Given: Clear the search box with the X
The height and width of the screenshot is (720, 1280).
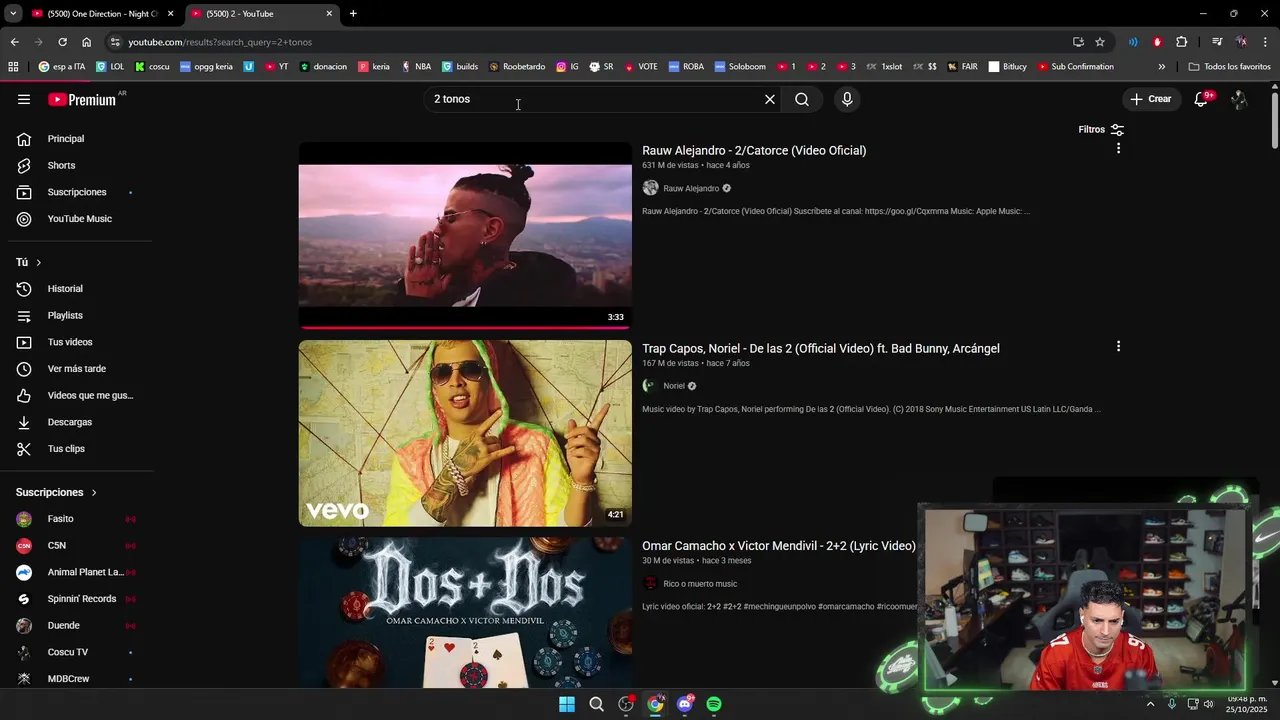Looking at the screenshot, I should coord(770,99).
